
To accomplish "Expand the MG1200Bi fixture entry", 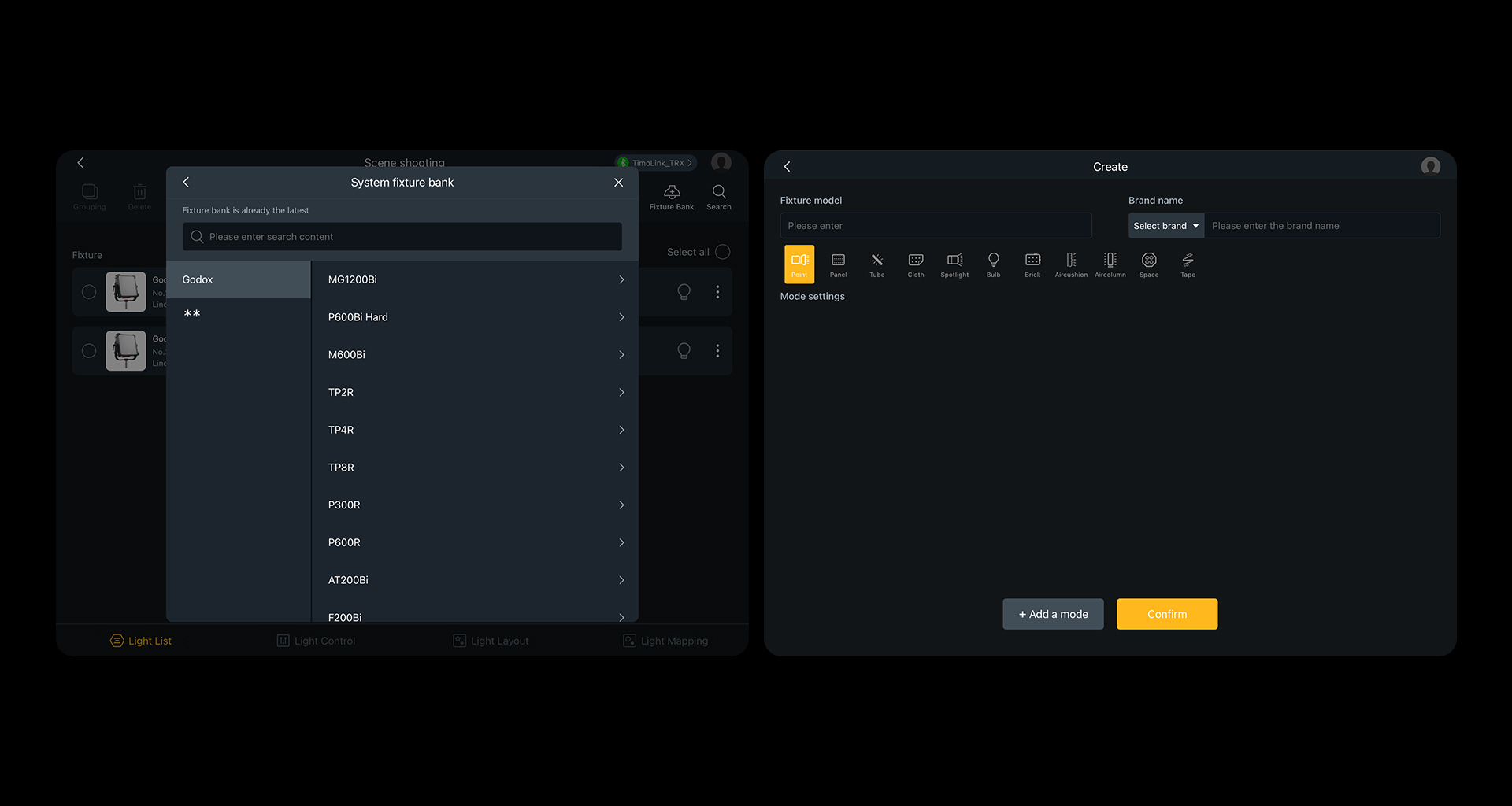I will click(x=475, y=279).
